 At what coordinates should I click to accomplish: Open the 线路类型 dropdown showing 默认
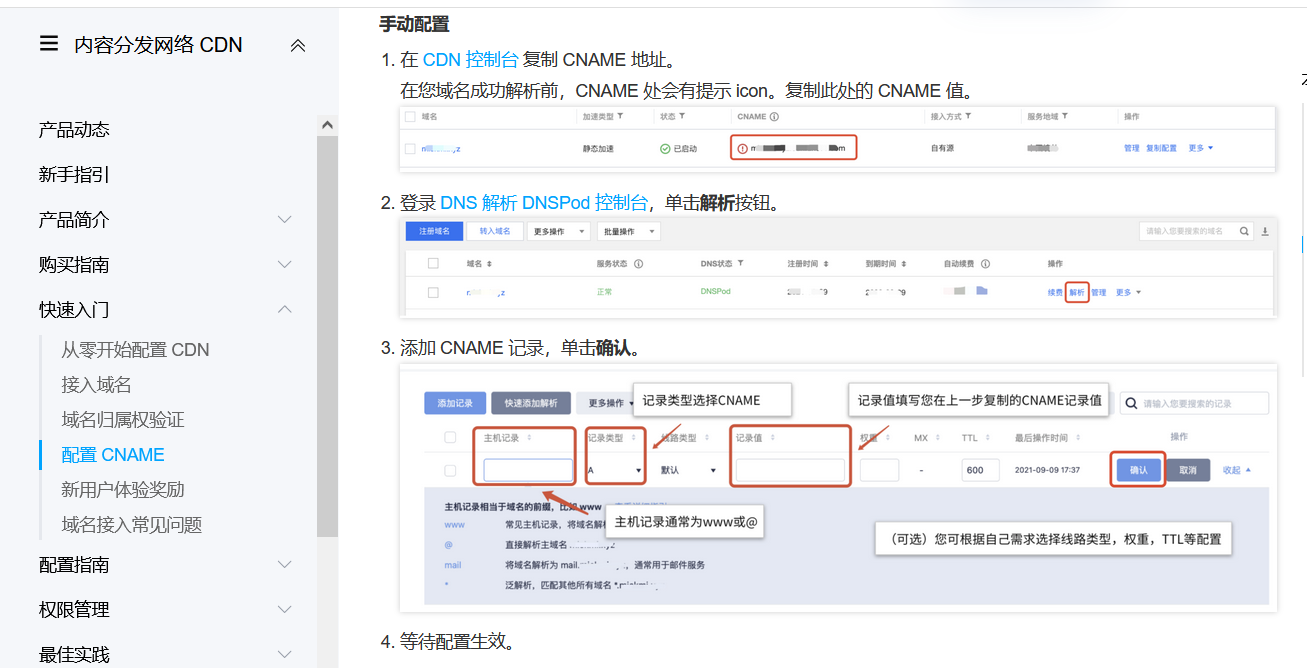pyautogui.click(x=689, y=470)
